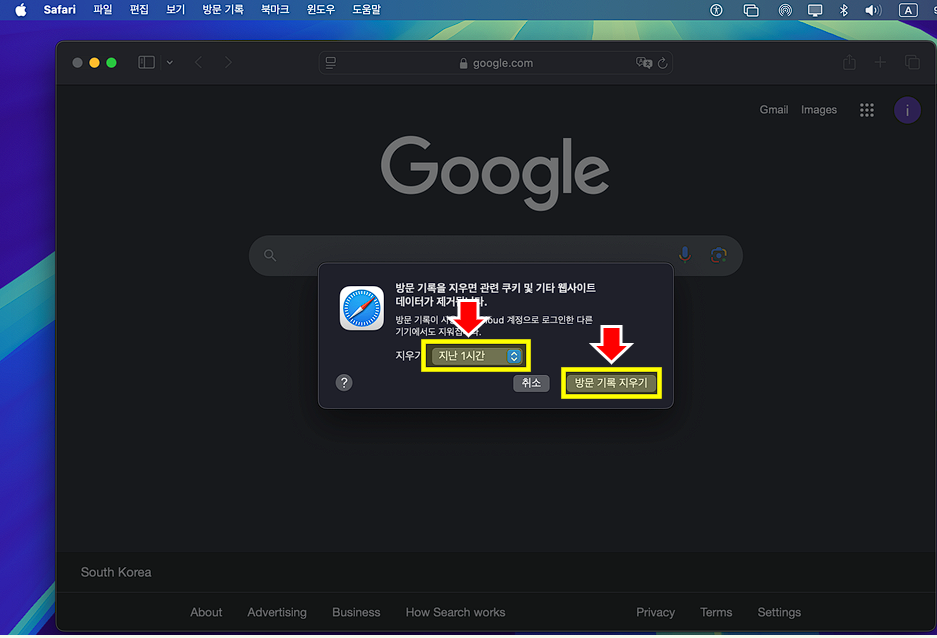Open the Gmail link
This screenshot has width=937, height=638.
point(773,110)
